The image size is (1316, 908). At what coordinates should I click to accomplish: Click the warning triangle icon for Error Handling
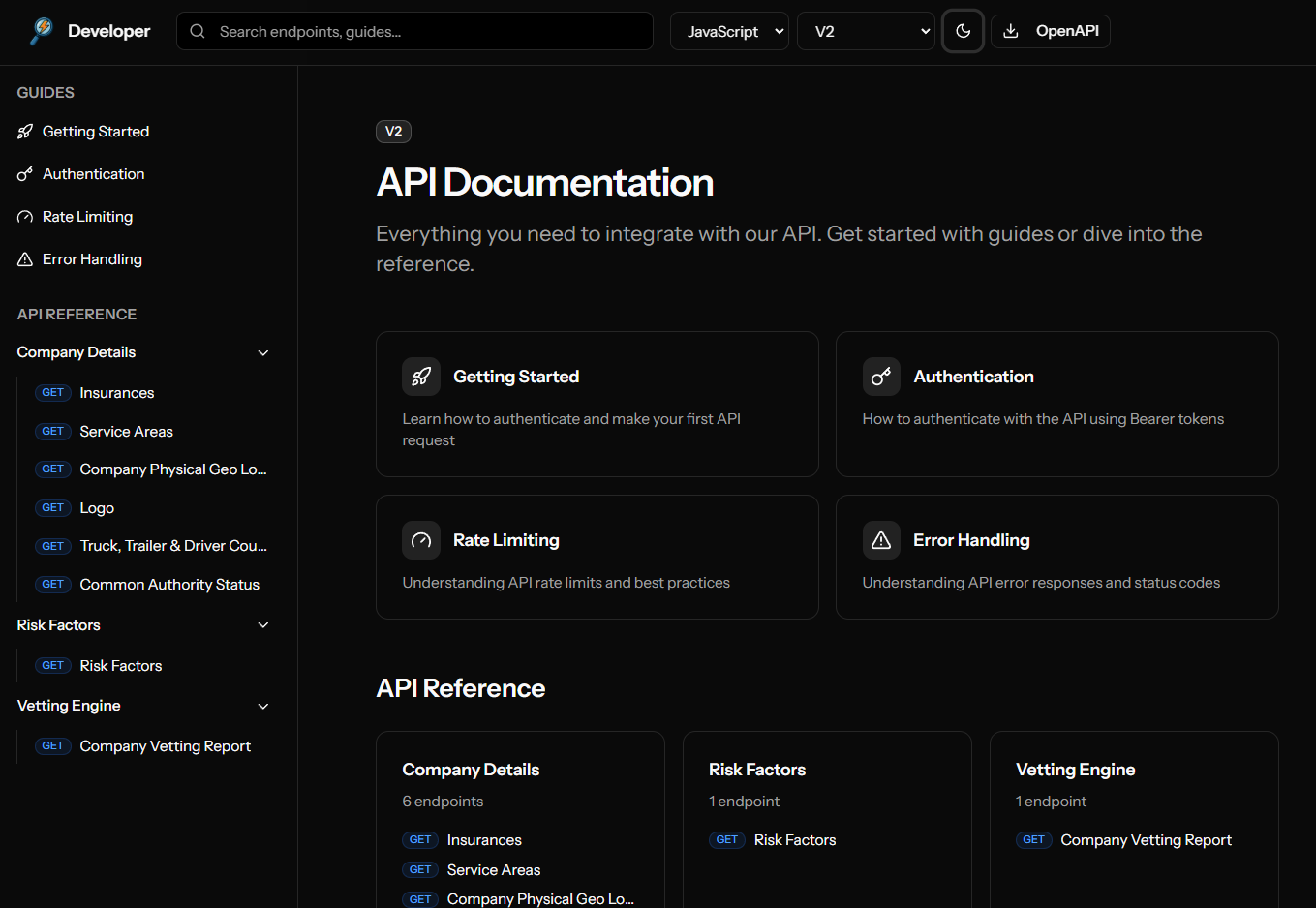881,539
